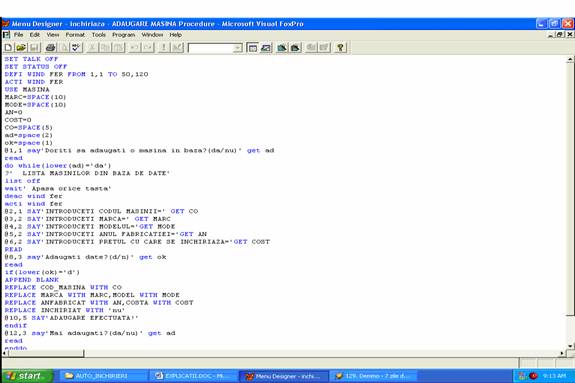575x383 pixels.
Task: Open the Data Session window icon
Action: tap(266, 48)
